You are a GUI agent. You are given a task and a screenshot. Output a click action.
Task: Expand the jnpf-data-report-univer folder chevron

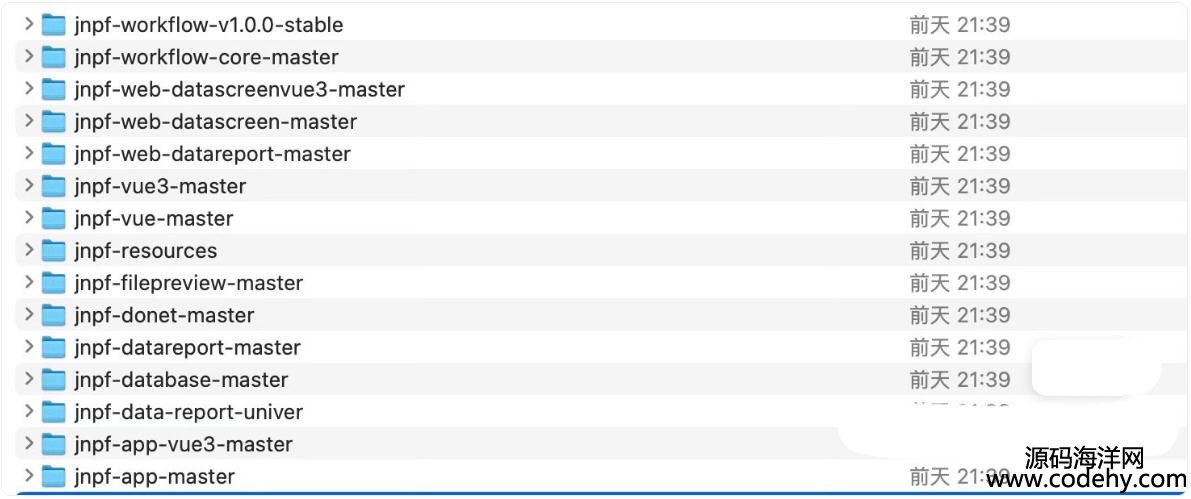(x=29, y=412)
